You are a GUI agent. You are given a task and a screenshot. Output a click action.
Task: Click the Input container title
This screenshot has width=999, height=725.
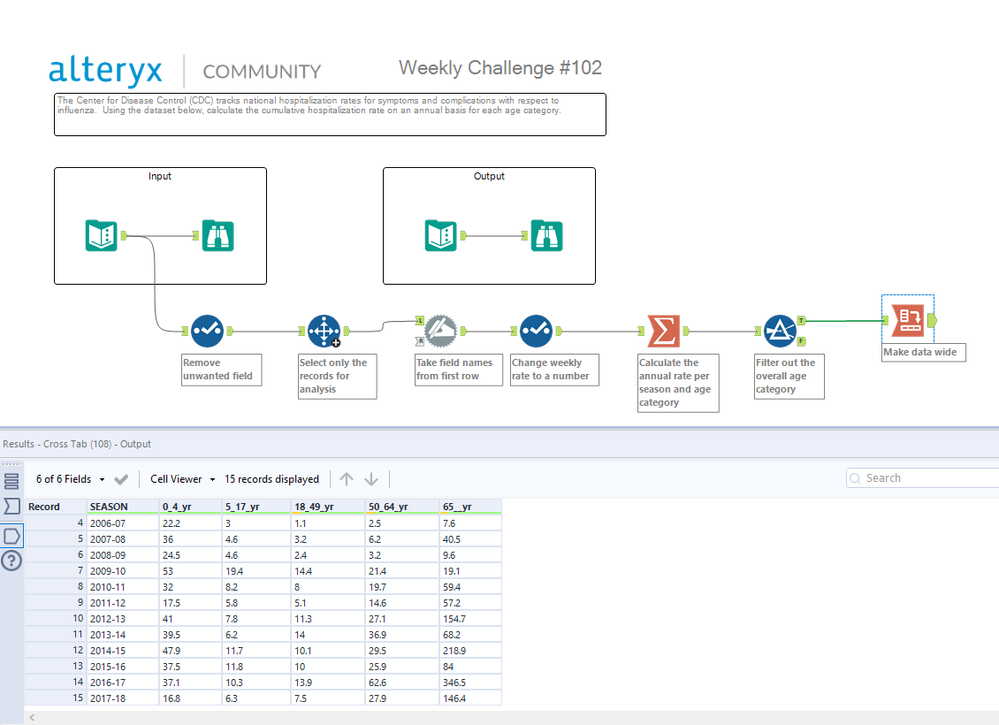160,176
